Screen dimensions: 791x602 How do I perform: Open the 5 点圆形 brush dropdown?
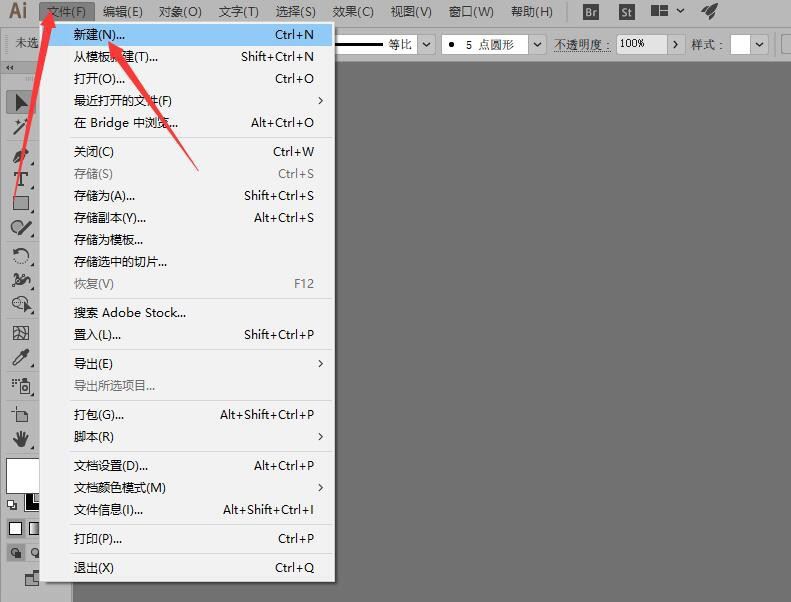538,44
